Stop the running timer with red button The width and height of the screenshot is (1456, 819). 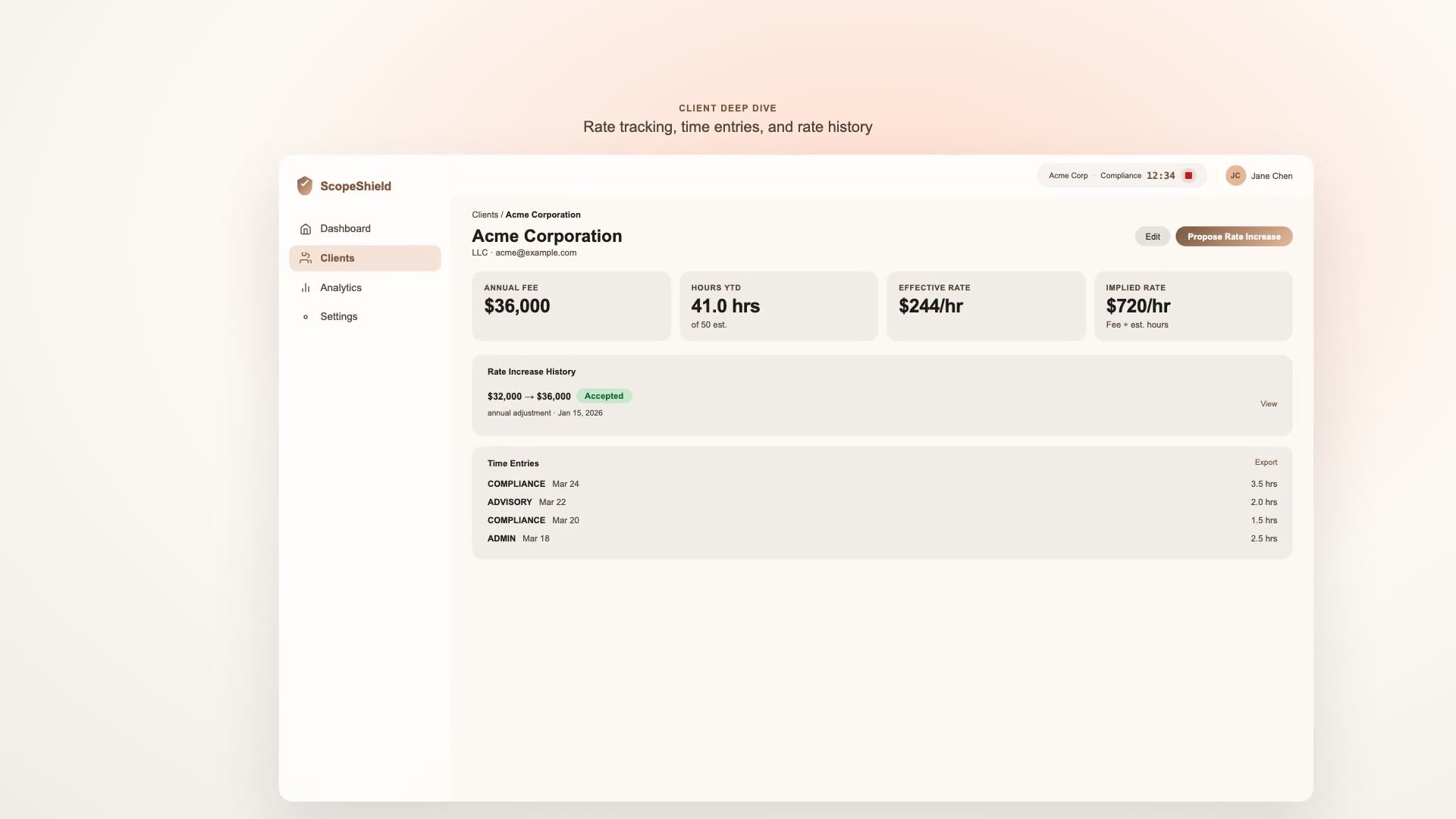click(1188, 176)
